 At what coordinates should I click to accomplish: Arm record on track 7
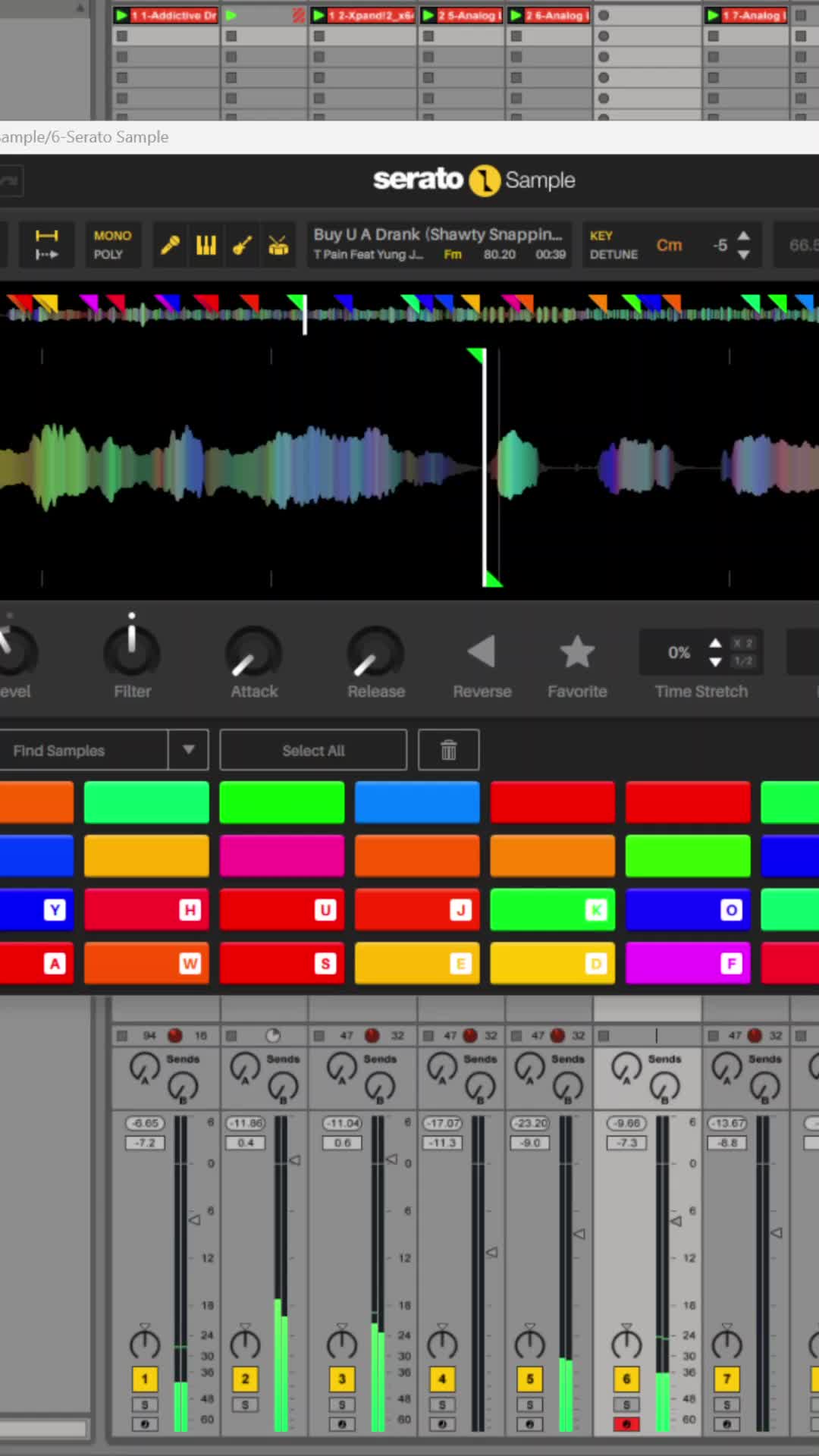[726, 1424]
